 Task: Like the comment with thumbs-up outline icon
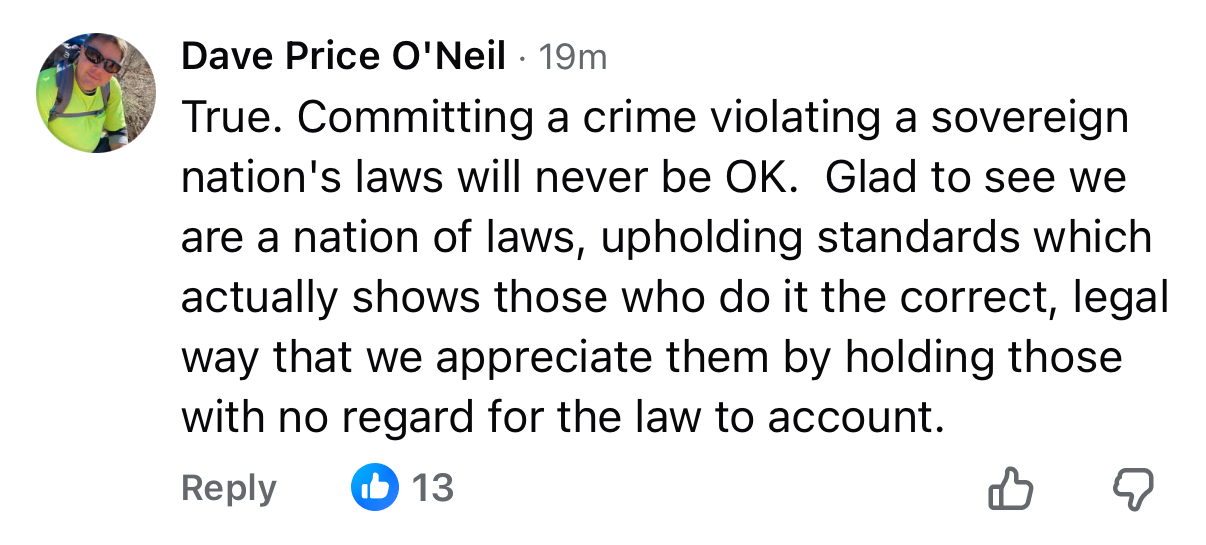1008,489
